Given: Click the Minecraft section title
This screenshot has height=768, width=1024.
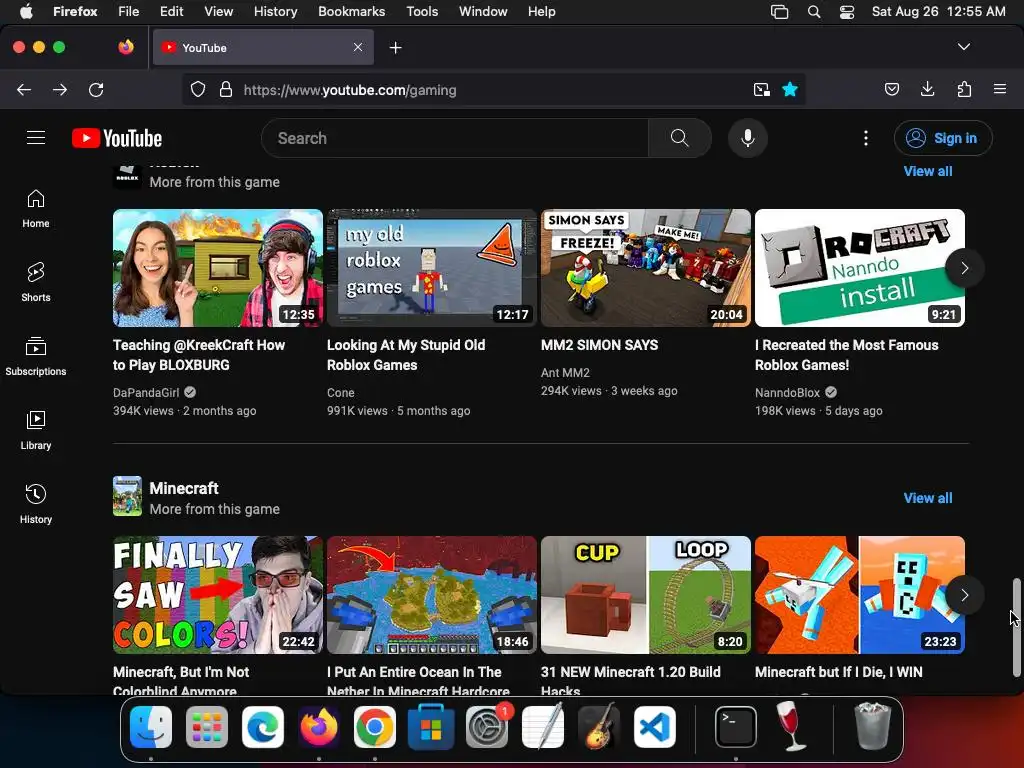Looking at the screenshot, I should pos(184,488).
